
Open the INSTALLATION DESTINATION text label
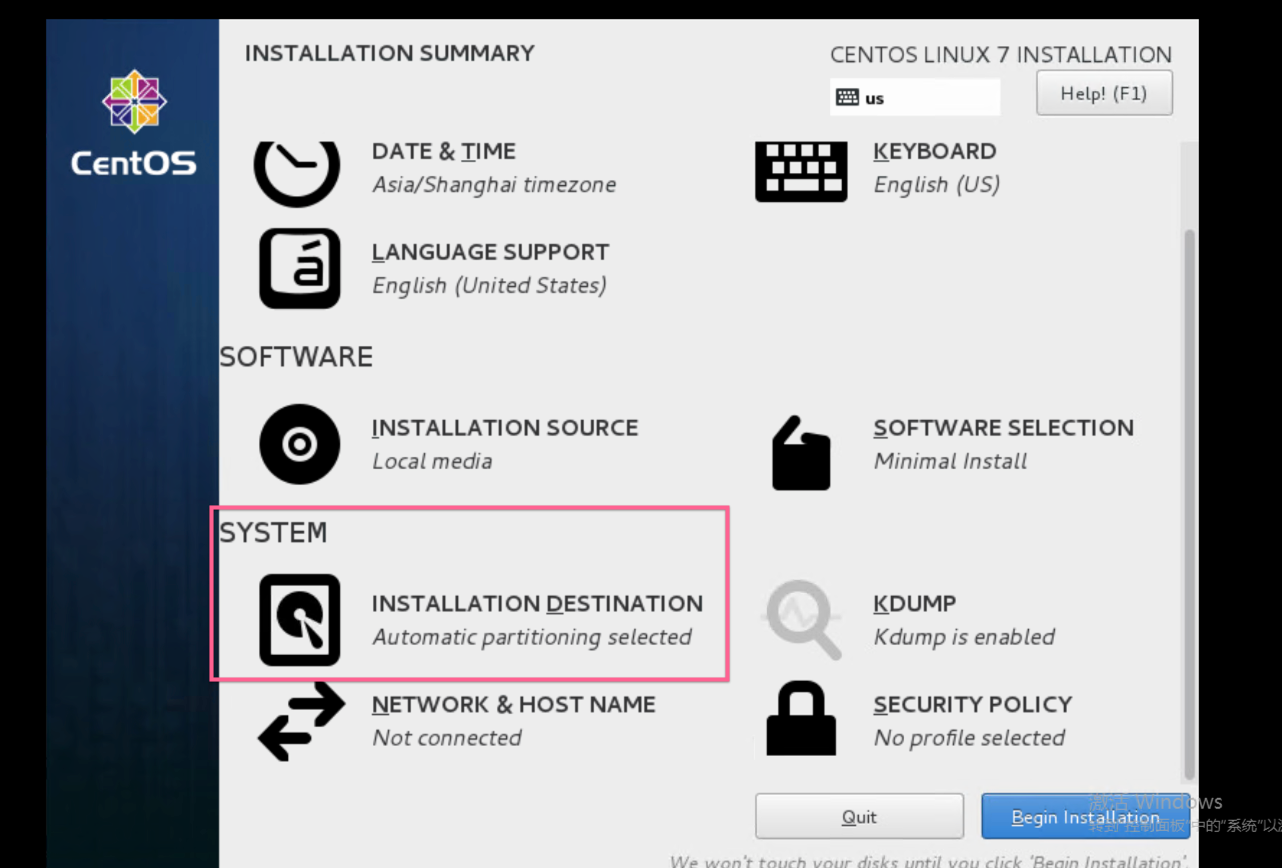[537, 604]
